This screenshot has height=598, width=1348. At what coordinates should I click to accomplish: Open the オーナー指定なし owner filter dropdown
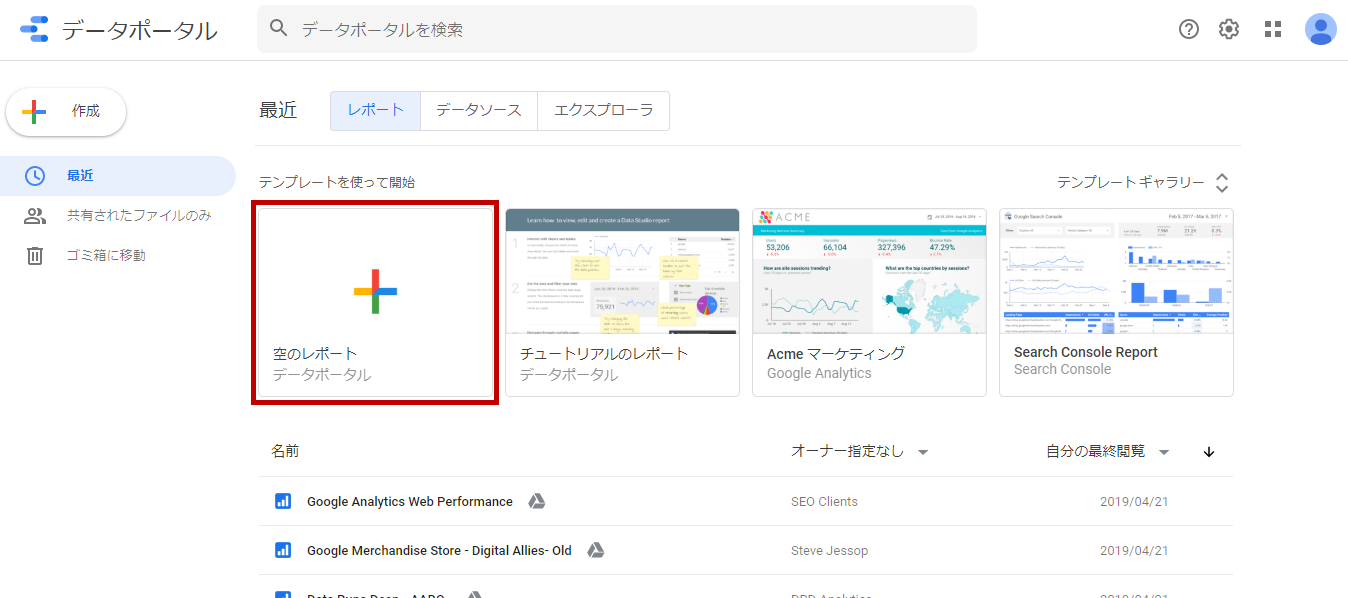[x=860, y=452]
